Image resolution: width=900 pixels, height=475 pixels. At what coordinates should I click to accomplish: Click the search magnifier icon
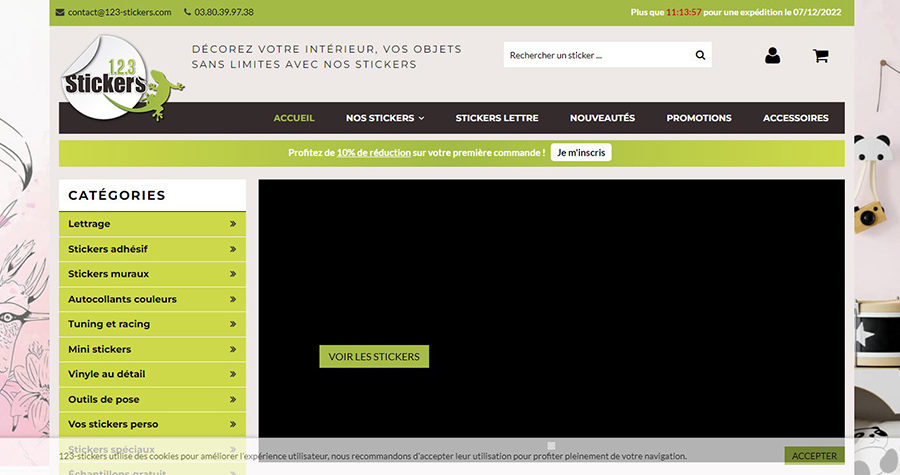pyautogui.click(x=700, y=55)
